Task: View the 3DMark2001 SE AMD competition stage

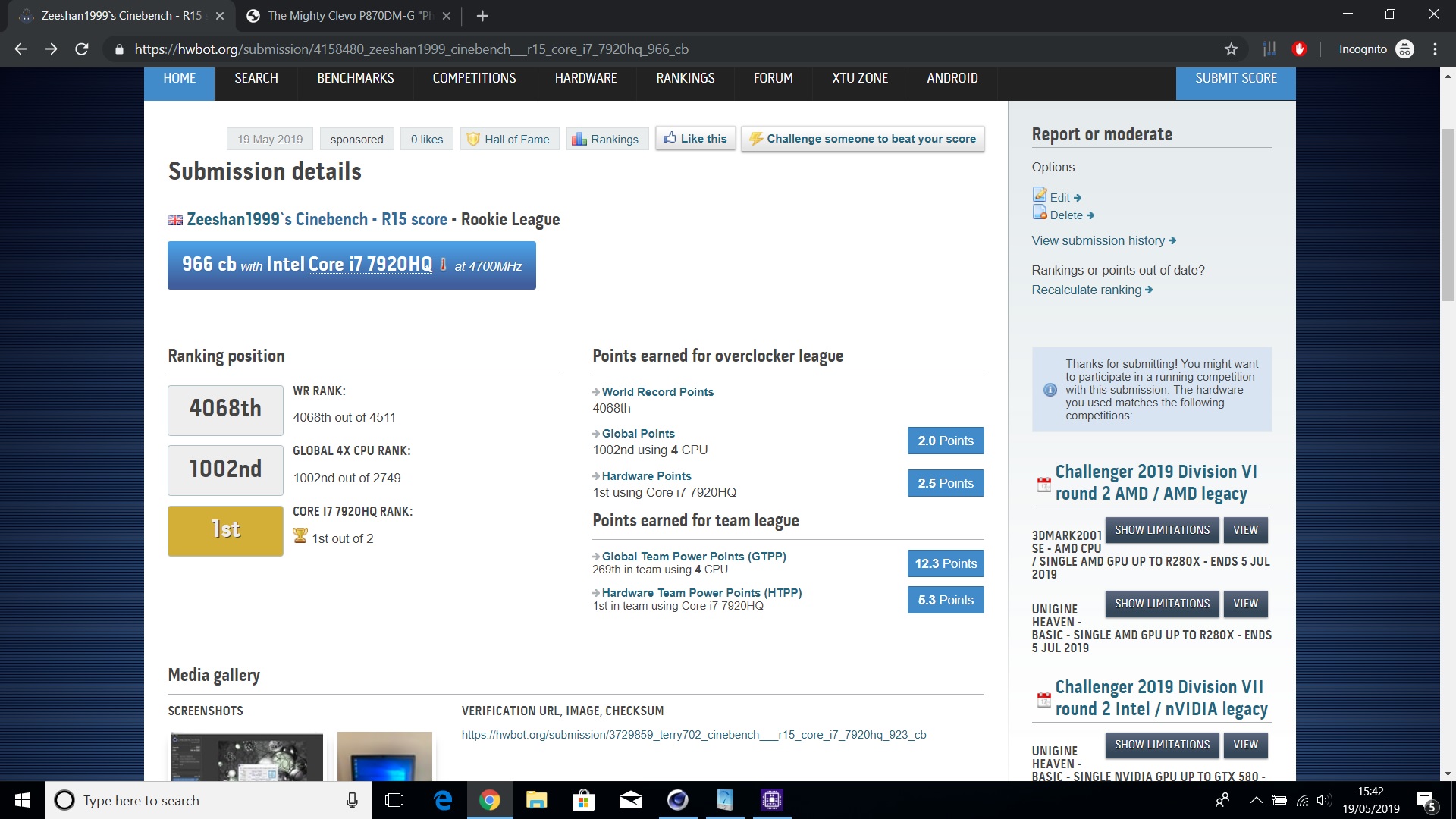Action: 1245,530
